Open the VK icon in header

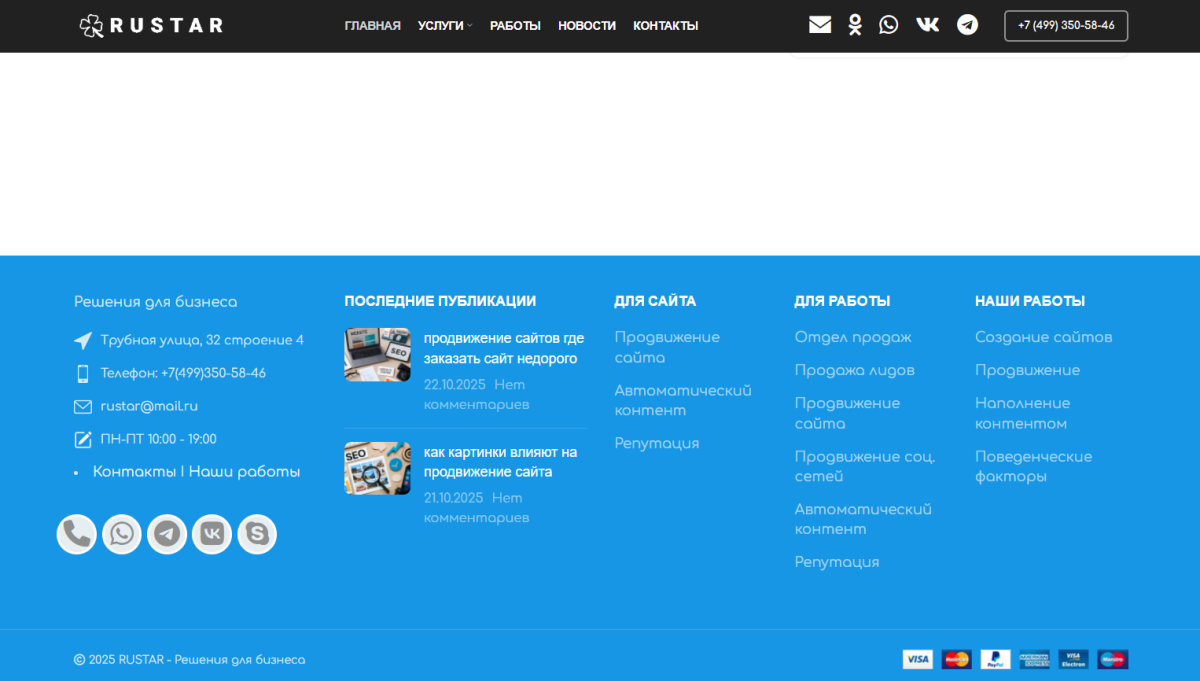point(928,25)
